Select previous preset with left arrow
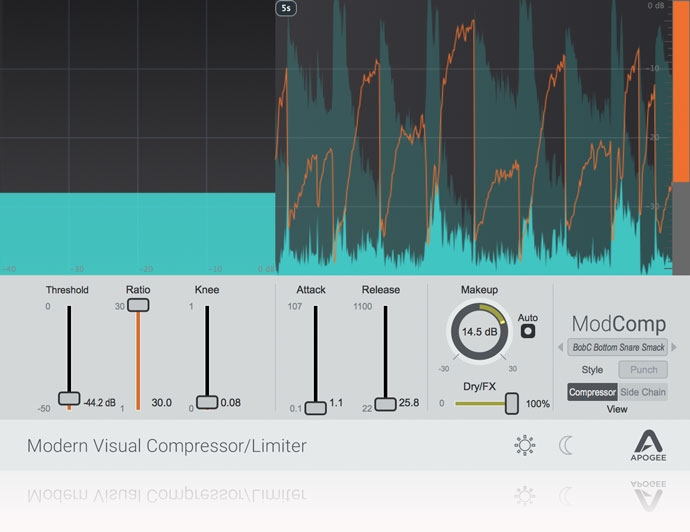Viewport: 690px width, 532px height. (560, 347)
